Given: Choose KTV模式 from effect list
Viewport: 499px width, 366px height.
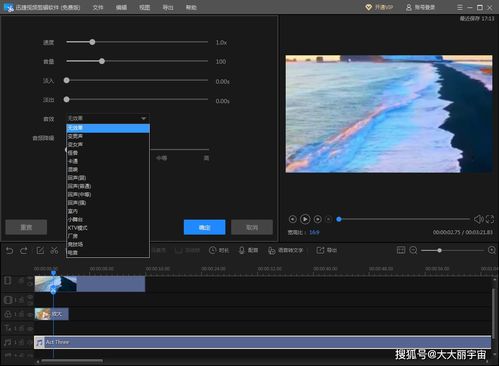Looking at the screenshot, I should [108, 228].
